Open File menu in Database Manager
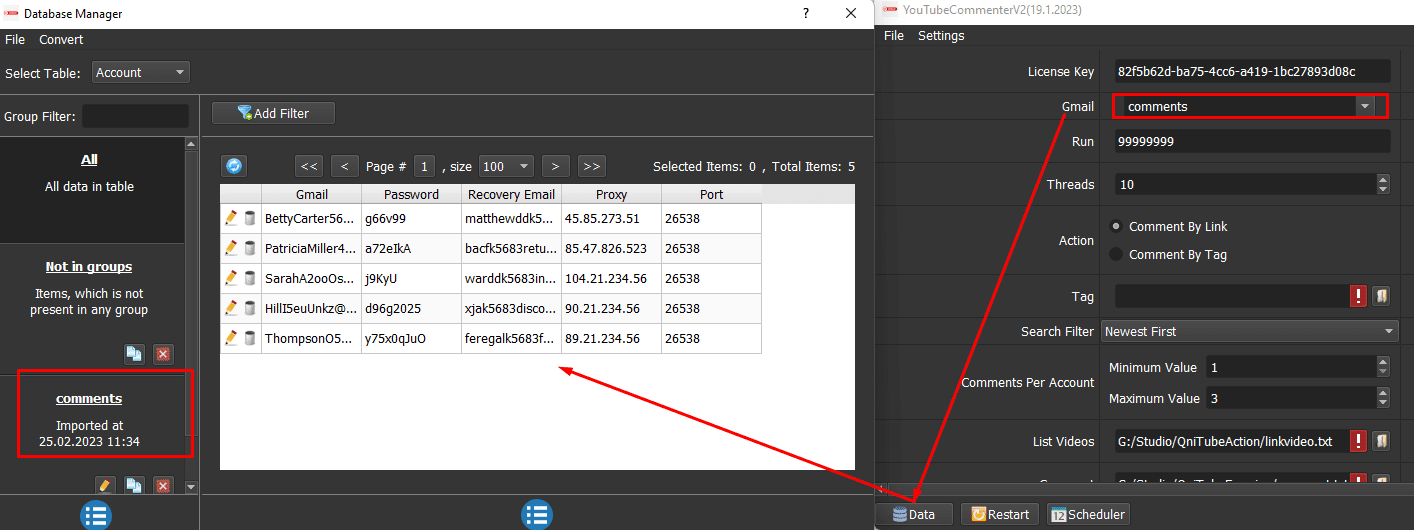Viewport: 1414px width, 530px height. pyautogui.click(x=15, y=39)
